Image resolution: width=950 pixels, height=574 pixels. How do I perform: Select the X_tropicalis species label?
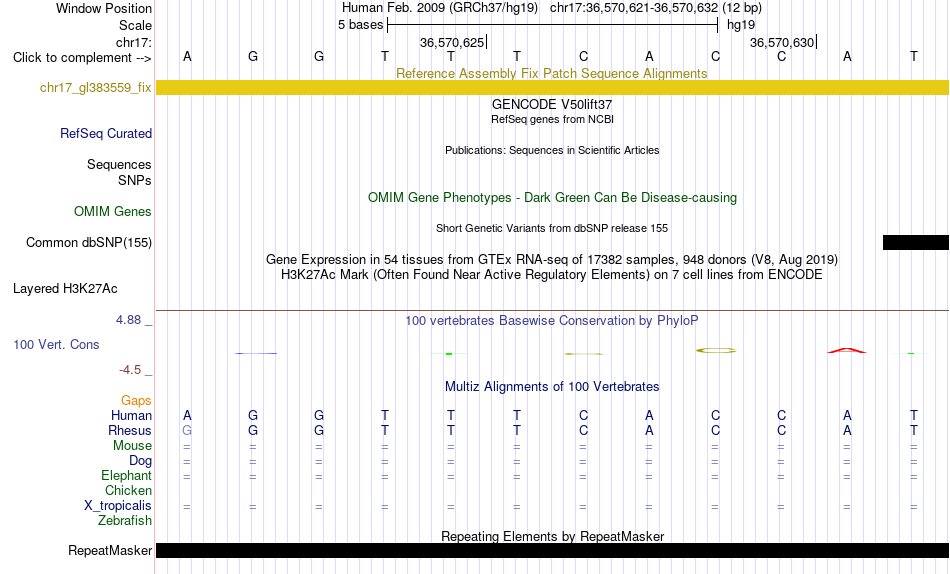[x=118, y=506]
